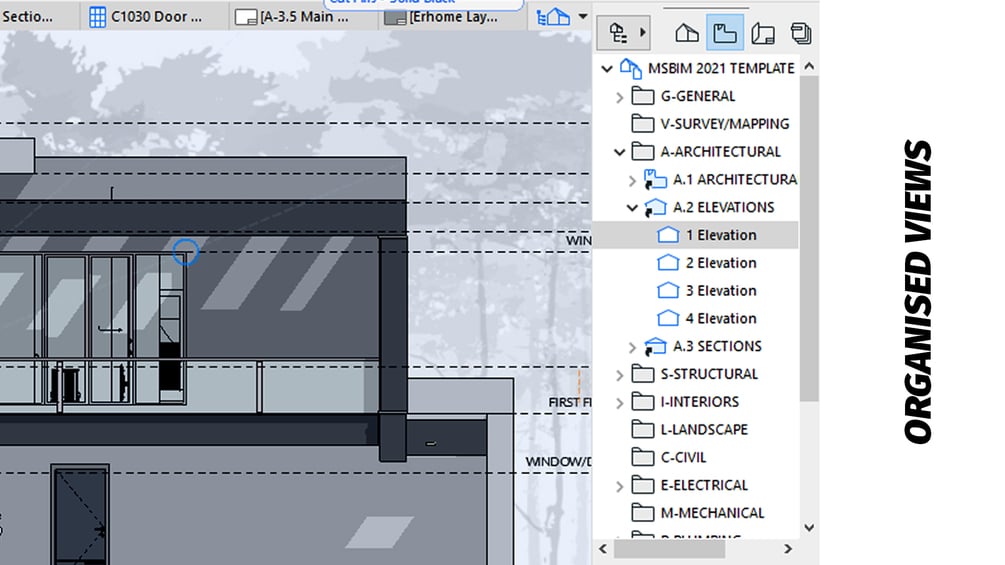Viewport: 1005px width, 565px height.
Task: Select the L-LANDSCAPE folder icon
Action: tap(643, 430)
